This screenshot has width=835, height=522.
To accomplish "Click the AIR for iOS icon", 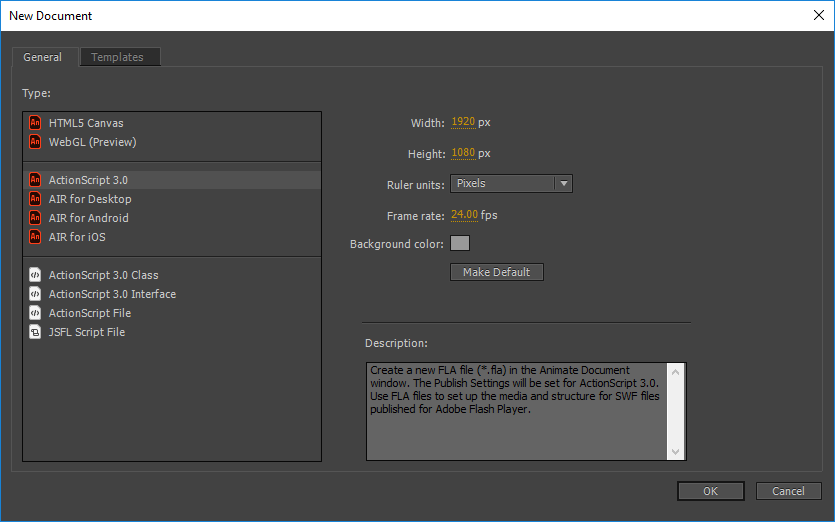I will (x=36, y=237).
